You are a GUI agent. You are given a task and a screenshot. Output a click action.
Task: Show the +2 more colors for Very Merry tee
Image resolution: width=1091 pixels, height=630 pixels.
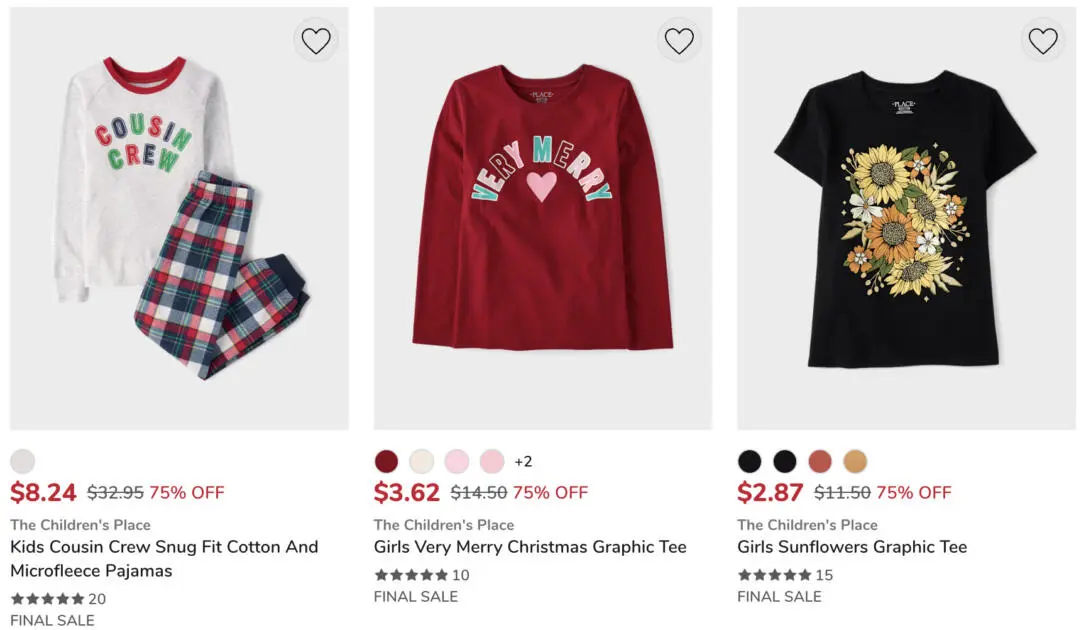pyautogui.click(x=523, y=462)
